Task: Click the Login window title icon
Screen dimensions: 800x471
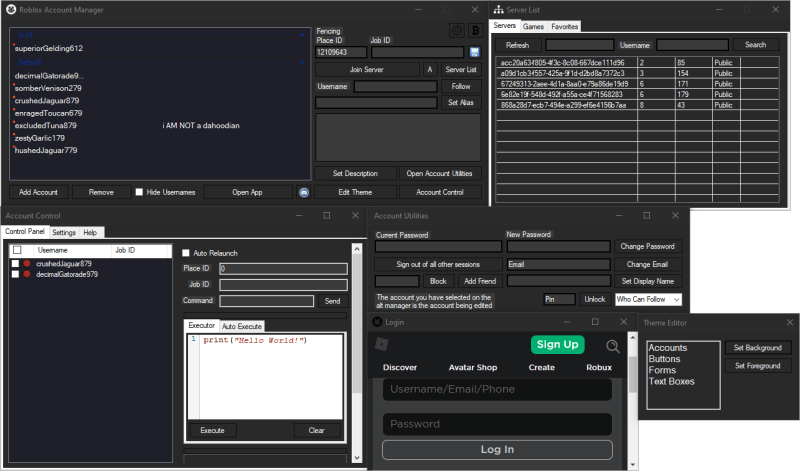Action: click(377, 322)
